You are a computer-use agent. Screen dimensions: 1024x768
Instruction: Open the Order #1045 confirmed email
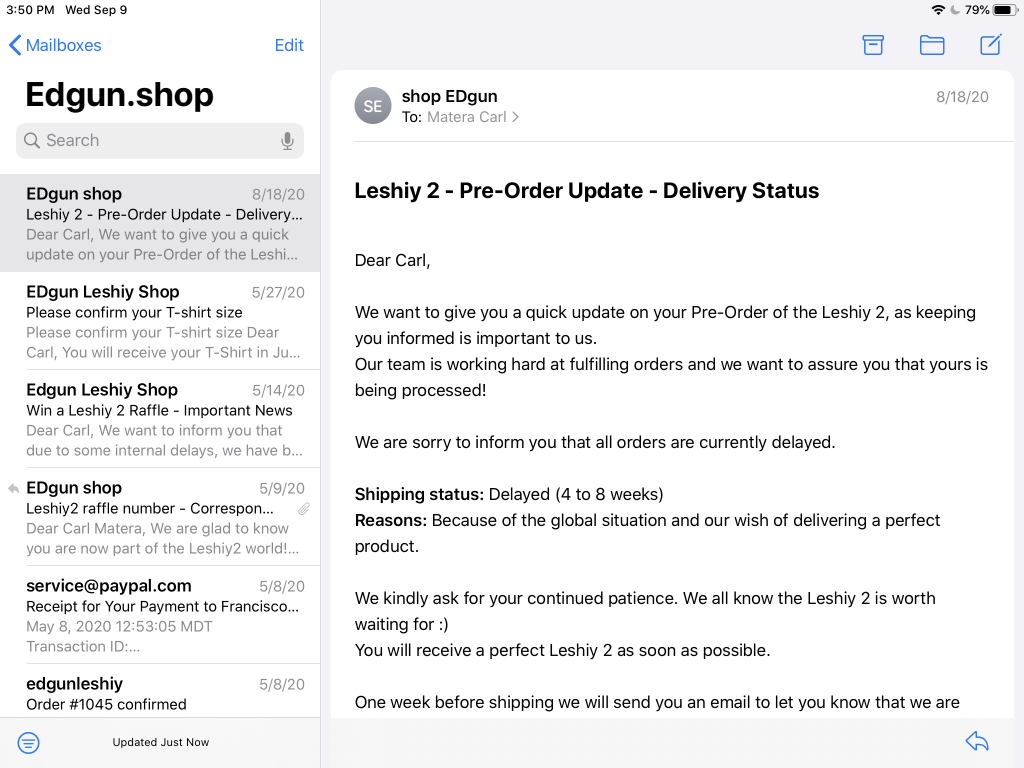coord(160,691)
